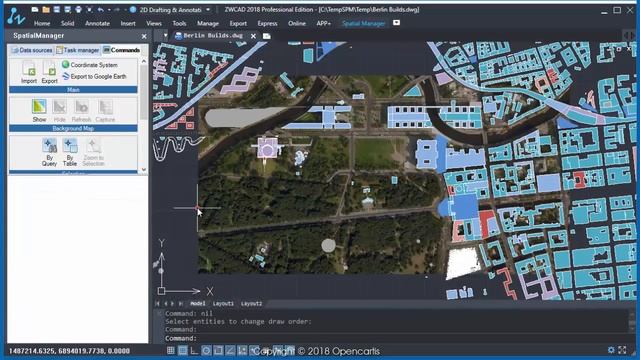Click the commands panel scroll-down arrow

tap(144, 169)
